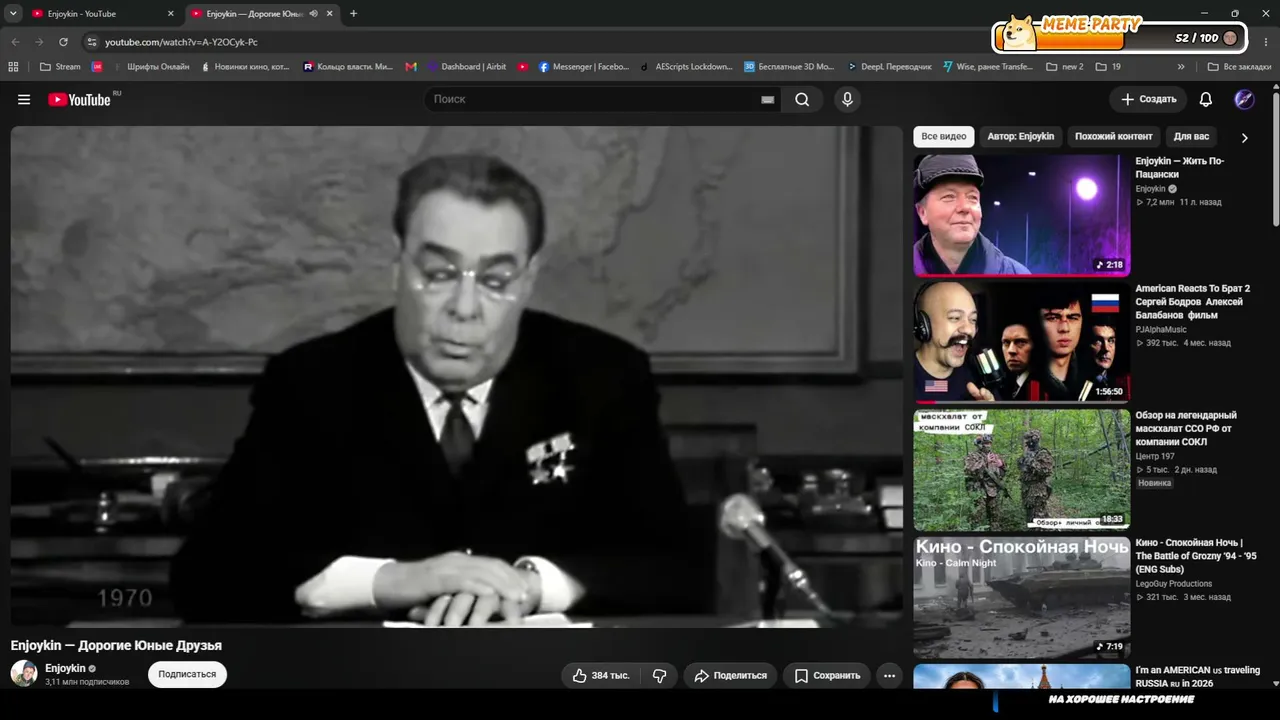1280x720 pixels.
Task: Go forward in browser history
Action: [39, 42]
